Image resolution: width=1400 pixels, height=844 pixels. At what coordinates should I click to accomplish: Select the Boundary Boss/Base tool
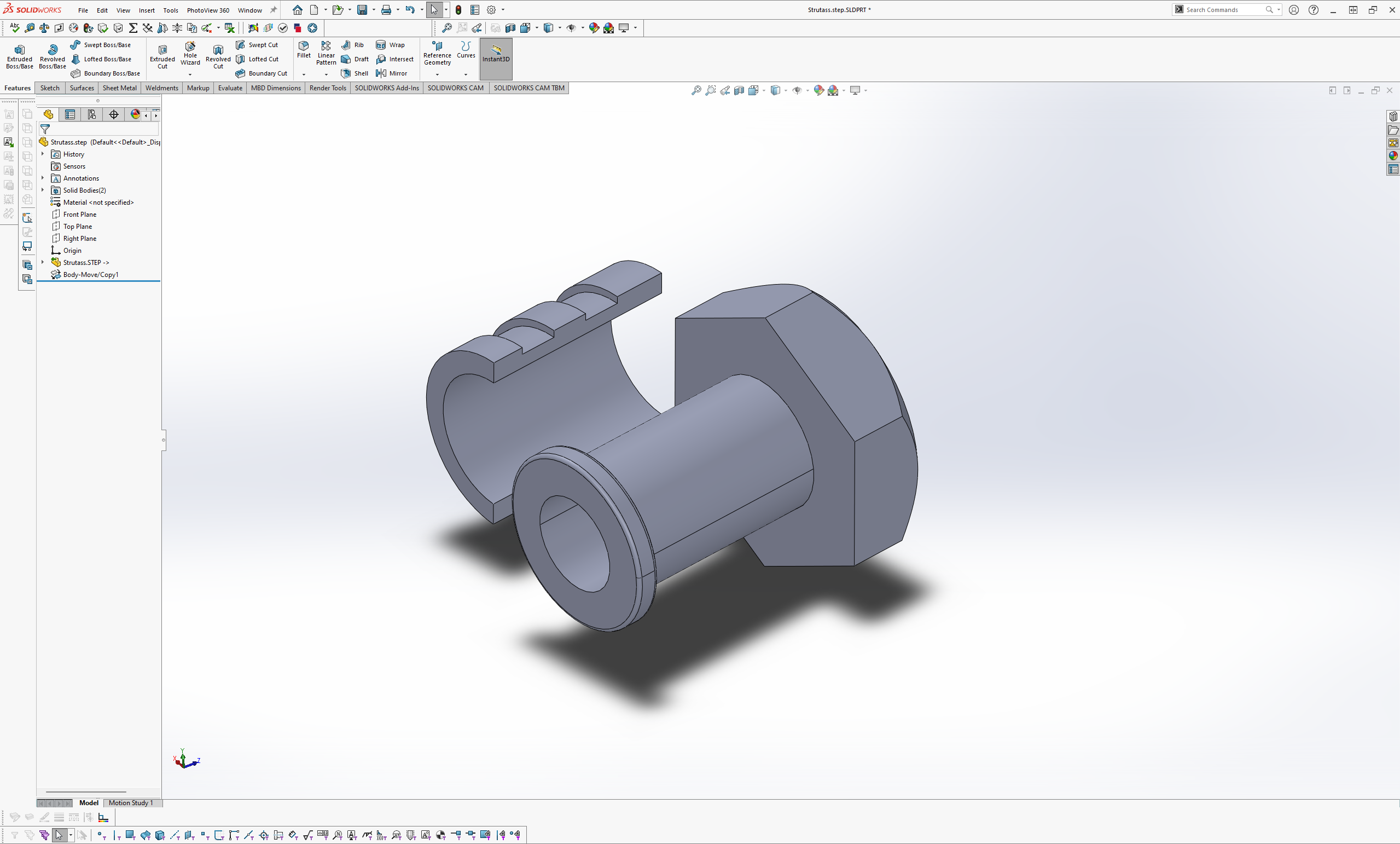[x=105, y=73]
